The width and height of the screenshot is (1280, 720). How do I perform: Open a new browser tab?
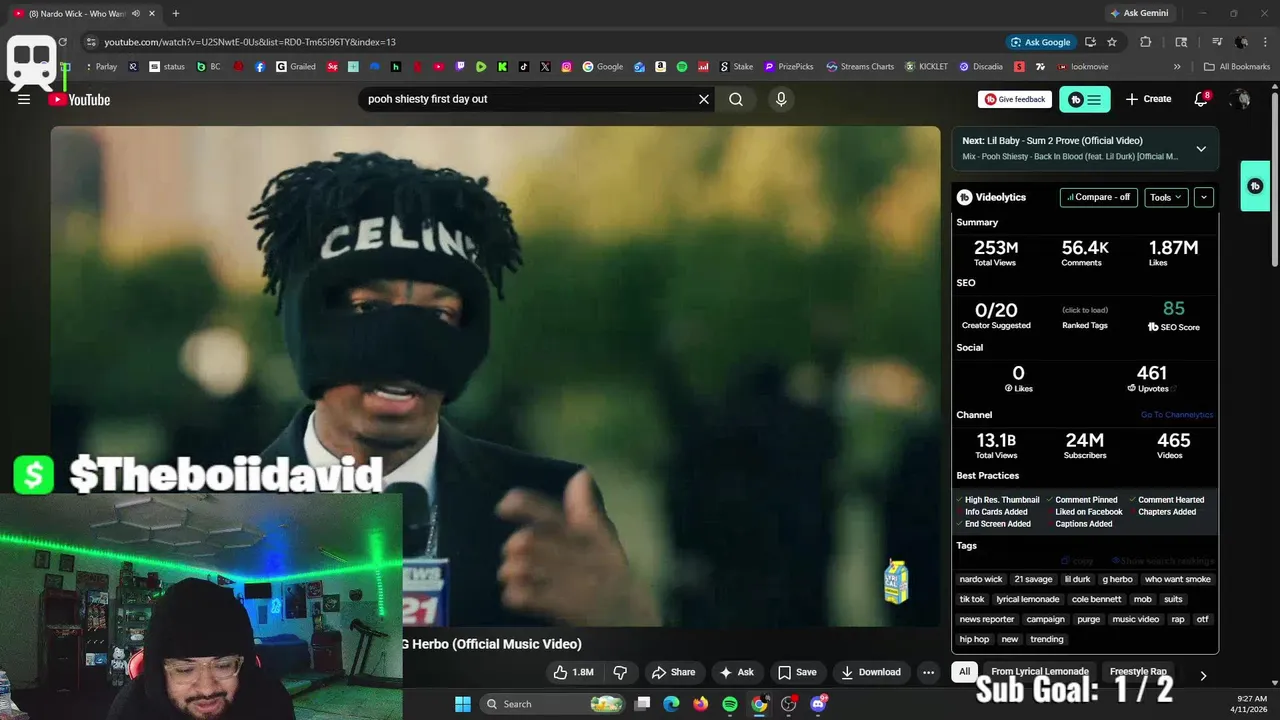pos(176,13)
